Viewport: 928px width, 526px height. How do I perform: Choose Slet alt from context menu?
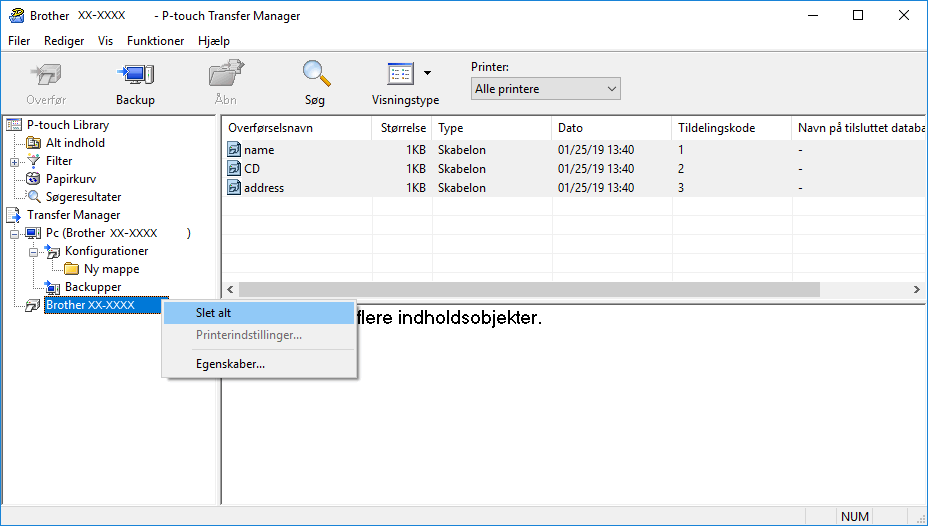[213, 313]
